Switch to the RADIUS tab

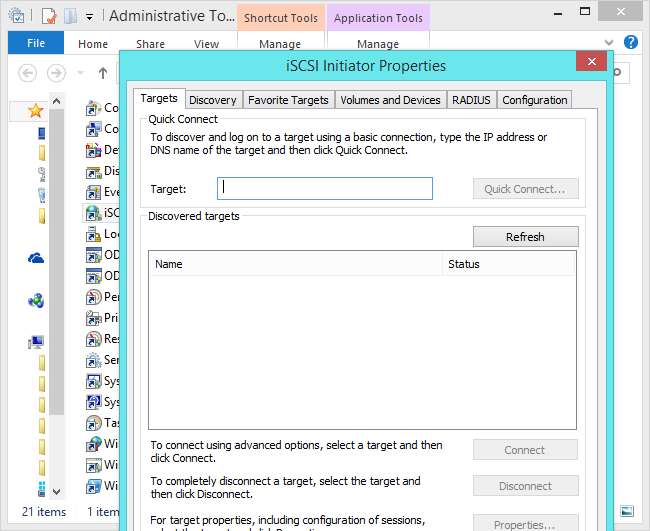(x=471, y=100)
